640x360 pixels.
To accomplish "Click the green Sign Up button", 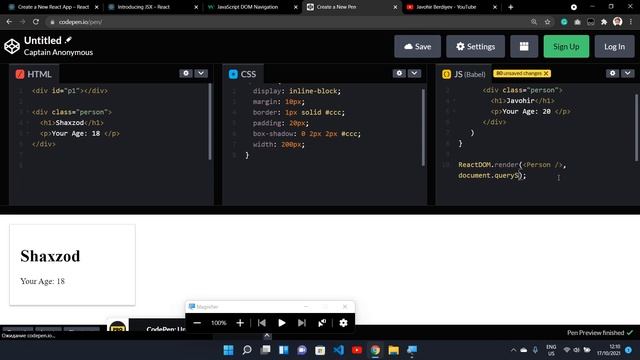I will tap(566, 47).
